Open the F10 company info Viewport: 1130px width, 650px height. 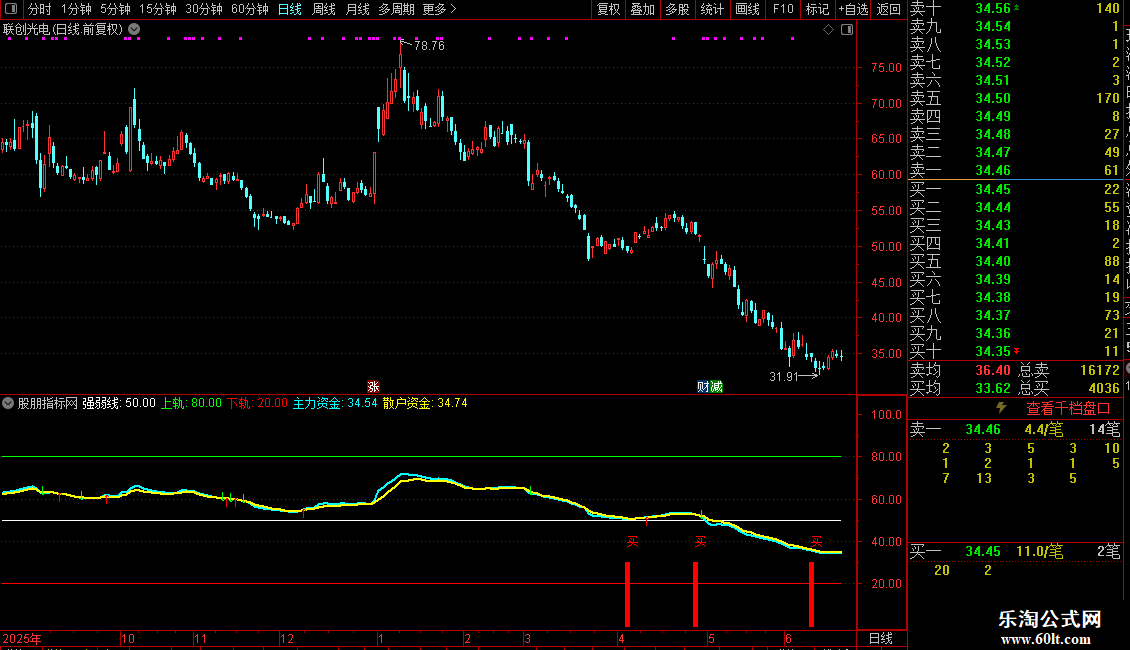tap(783, 9)
